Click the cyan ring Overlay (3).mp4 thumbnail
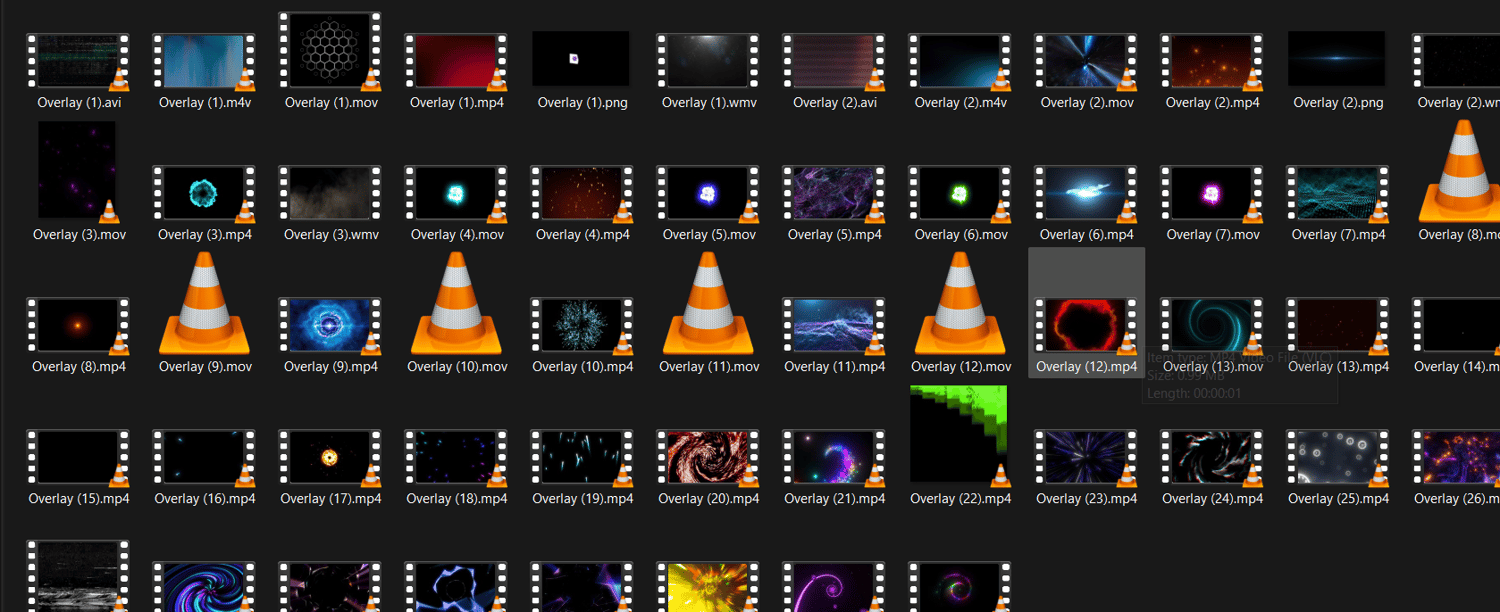This screenshot has height=612, width=1500. coord(204,194)
